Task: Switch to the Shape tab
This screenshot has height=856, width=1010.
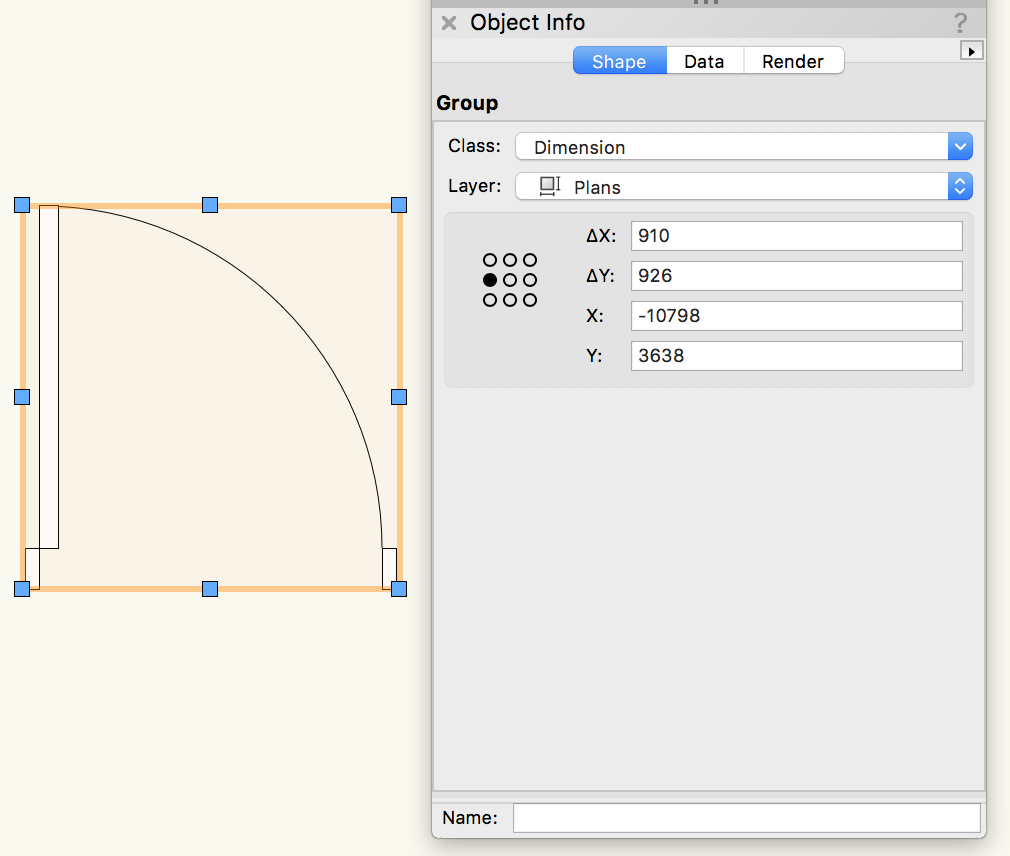Action: (619, 61)
